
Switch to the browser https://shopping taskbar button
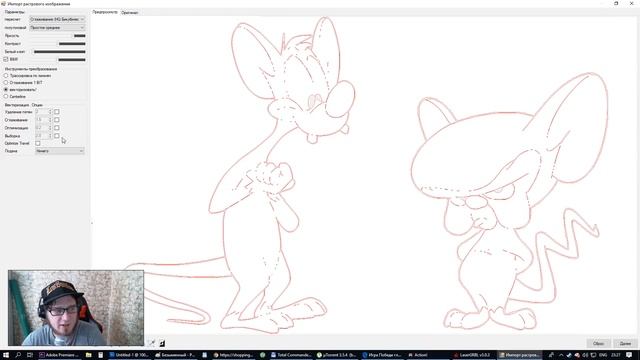point(234,355)
